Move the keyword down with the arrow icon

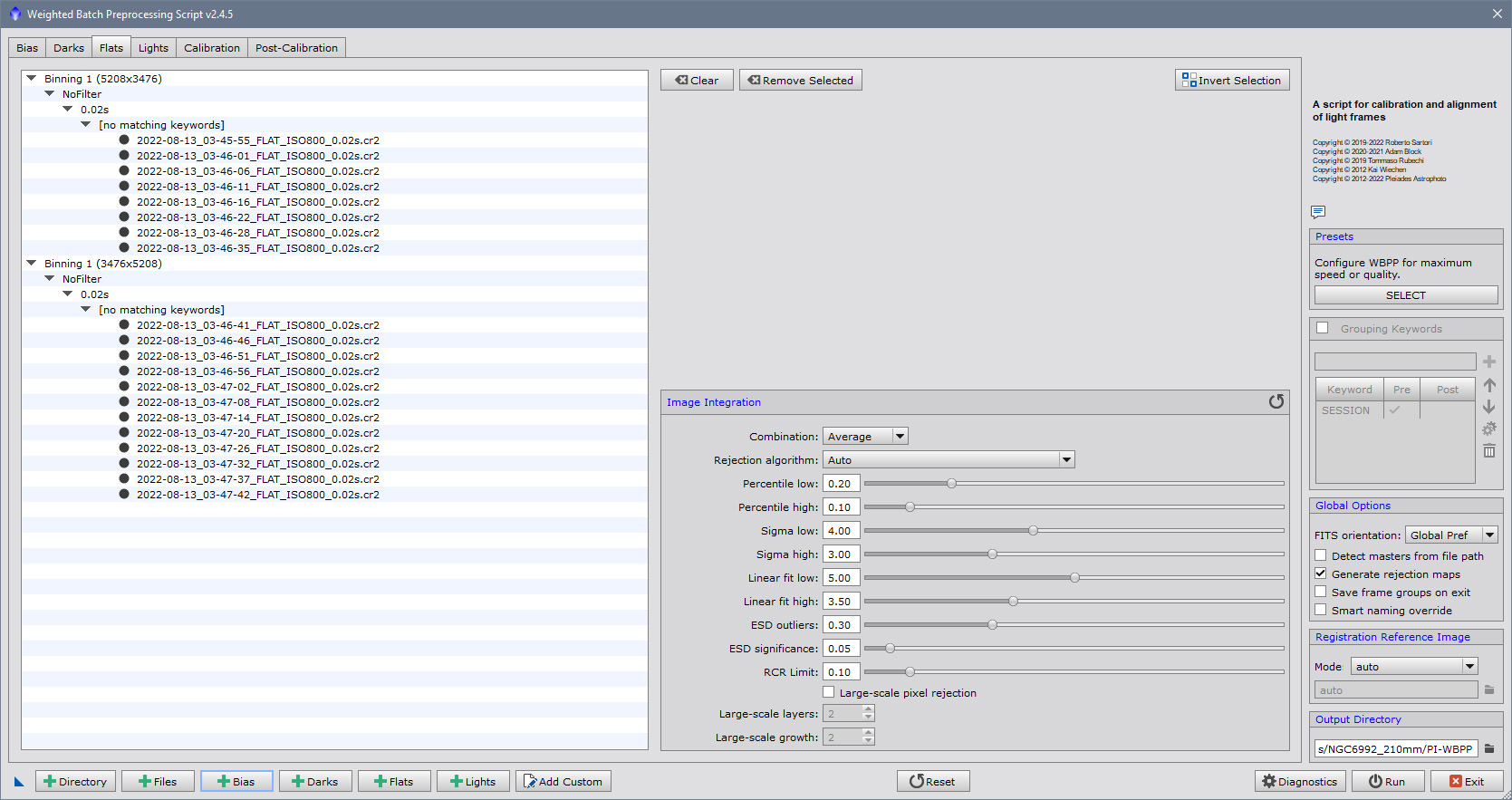tap(1489, 407)
